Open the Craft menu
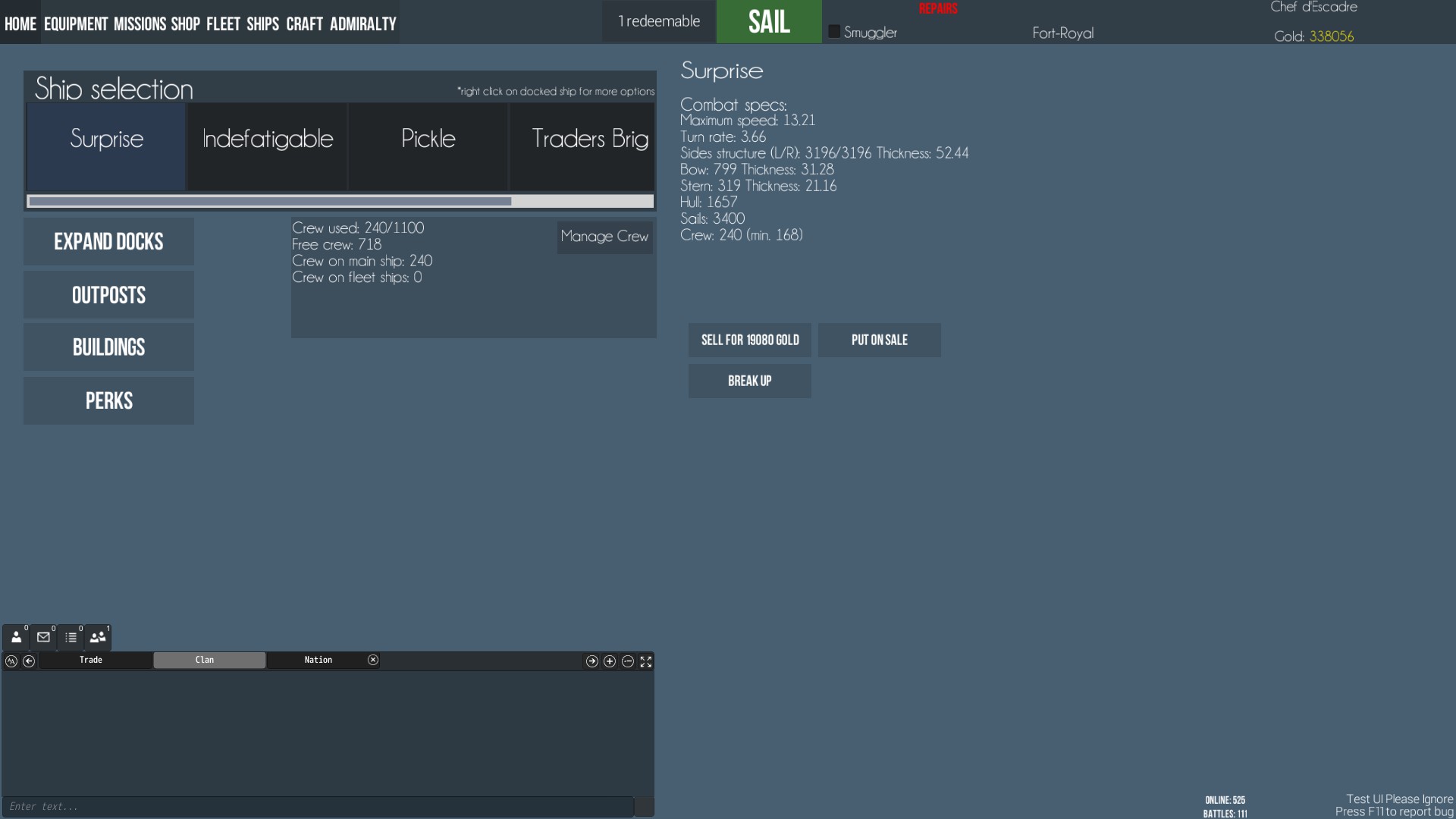 304,24
